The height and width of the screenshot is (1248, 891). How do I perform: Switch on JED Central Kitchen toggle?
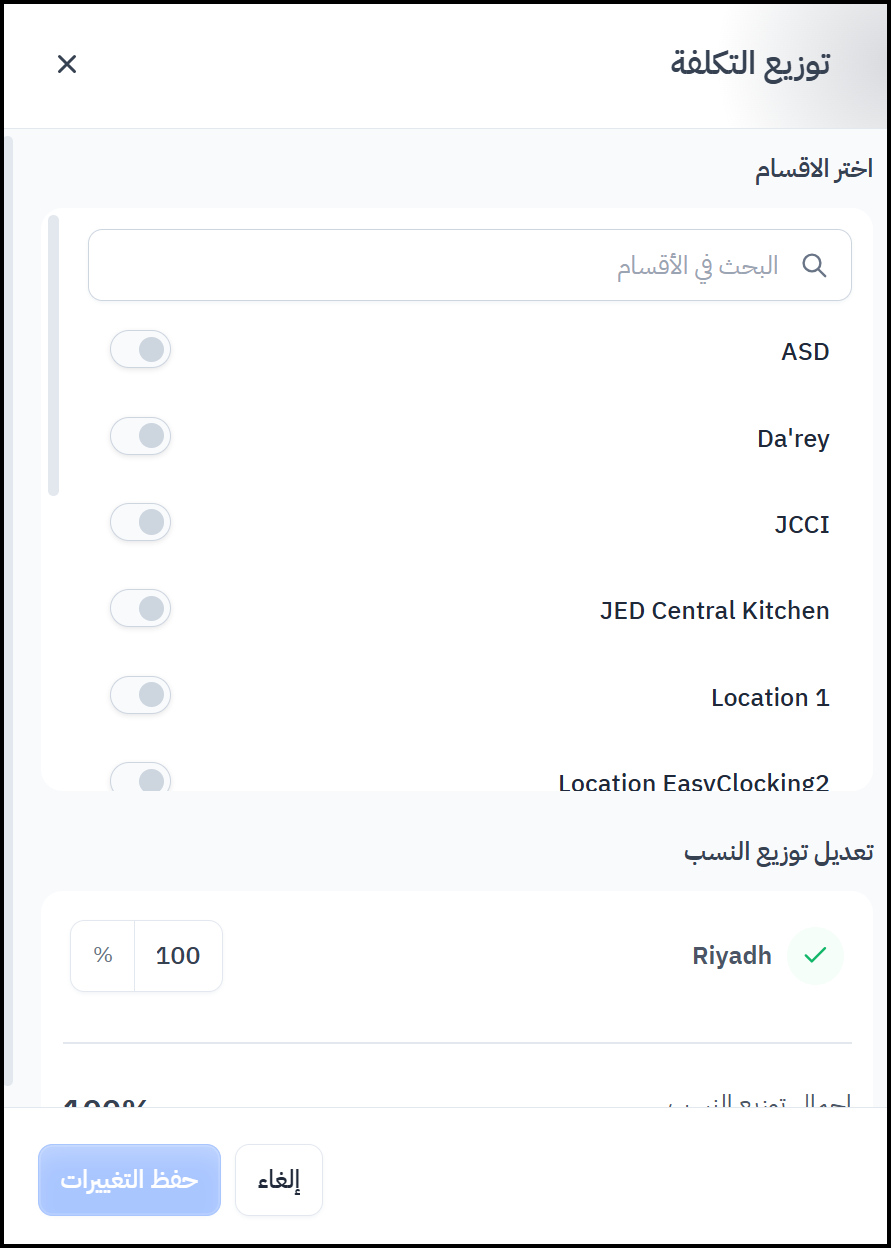[141, 608]
